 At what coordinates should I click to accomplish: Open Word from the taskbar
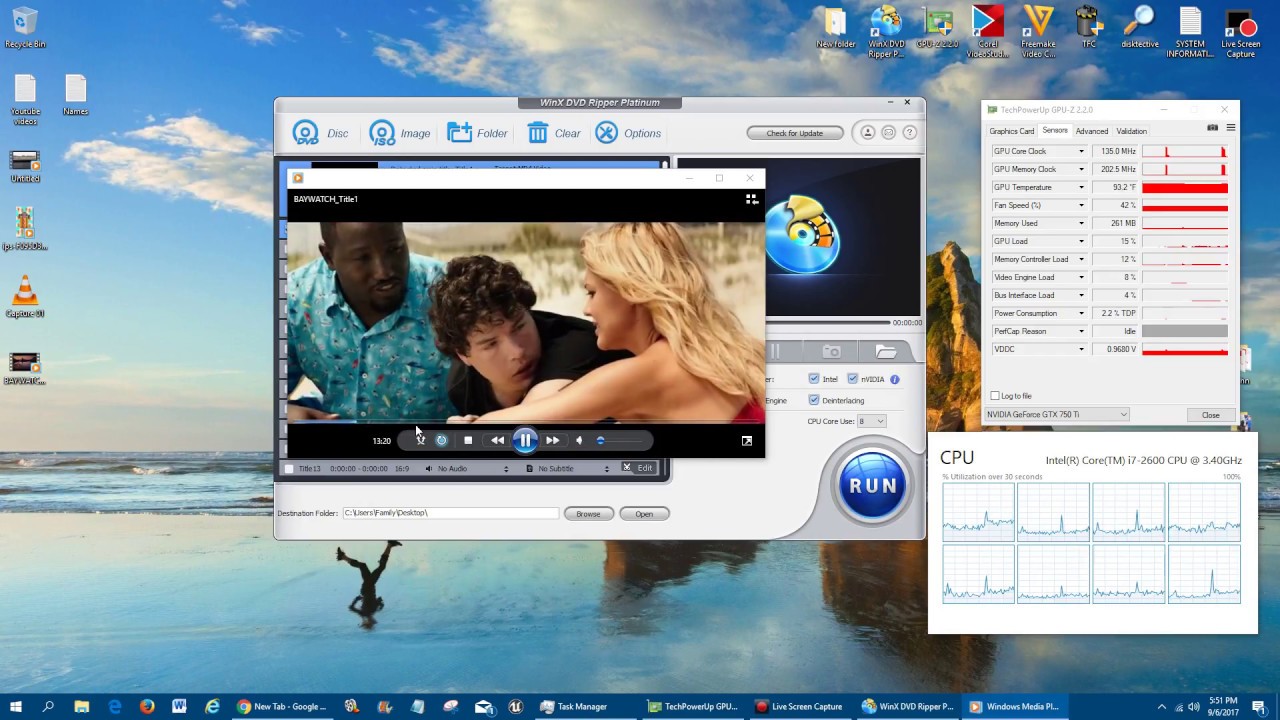179,707
